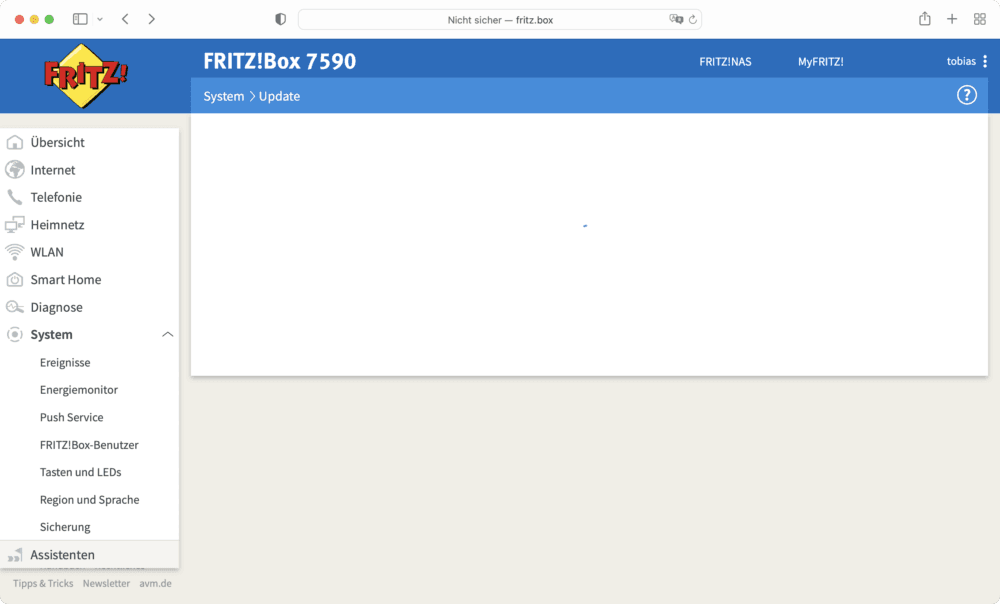Reload the page
This screenshot has width=1000, height=604.
tap(693, 20)
